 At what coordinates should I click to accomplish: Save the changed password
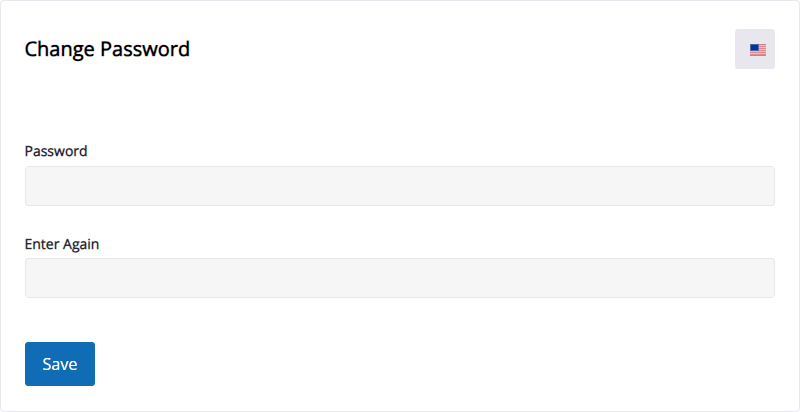pos(60,364)
